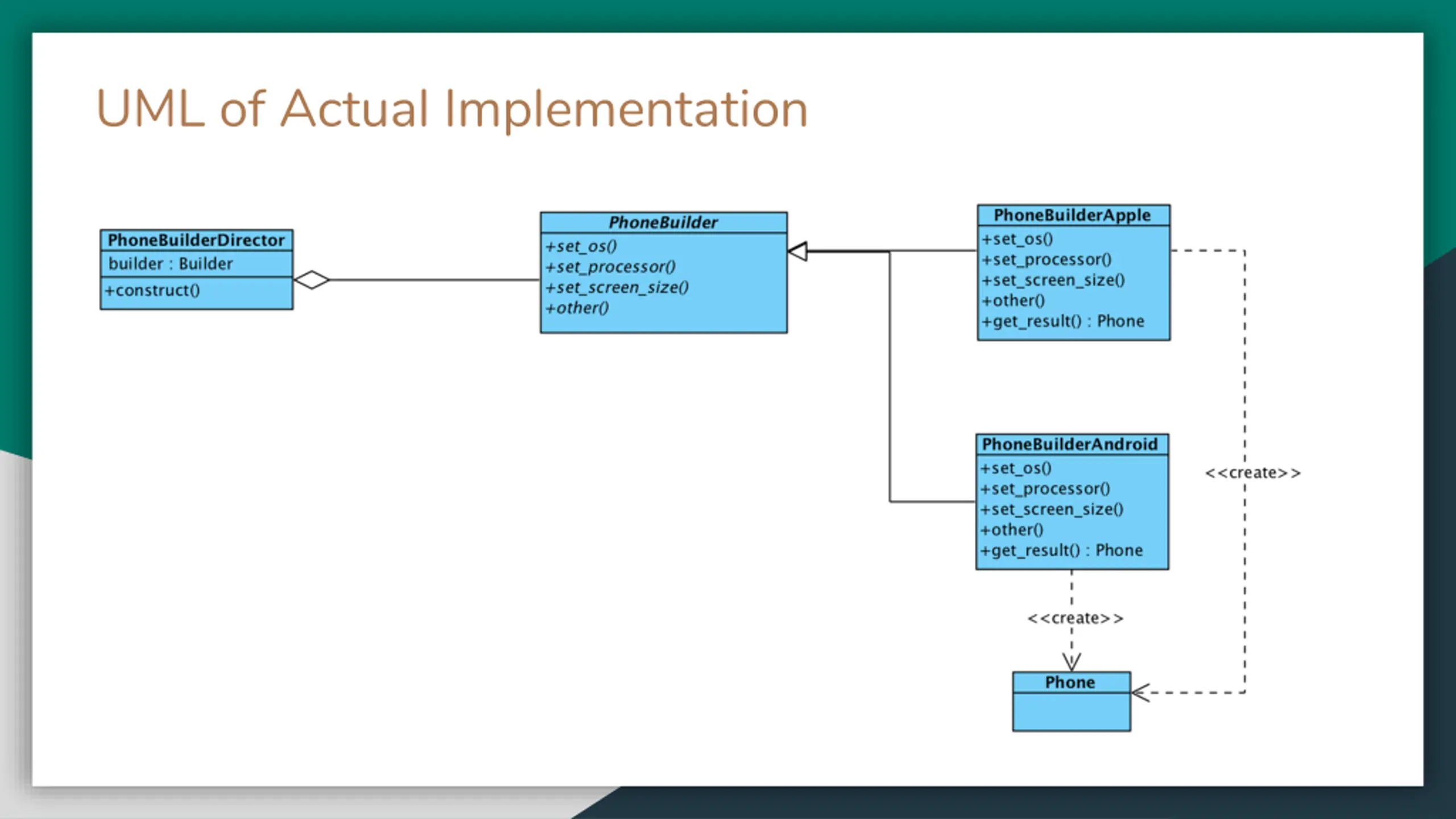Viewport: 1456px width, 819px height.
Task: Click the <<create>> label on the right dashed line
Action: click(1253, 473)
